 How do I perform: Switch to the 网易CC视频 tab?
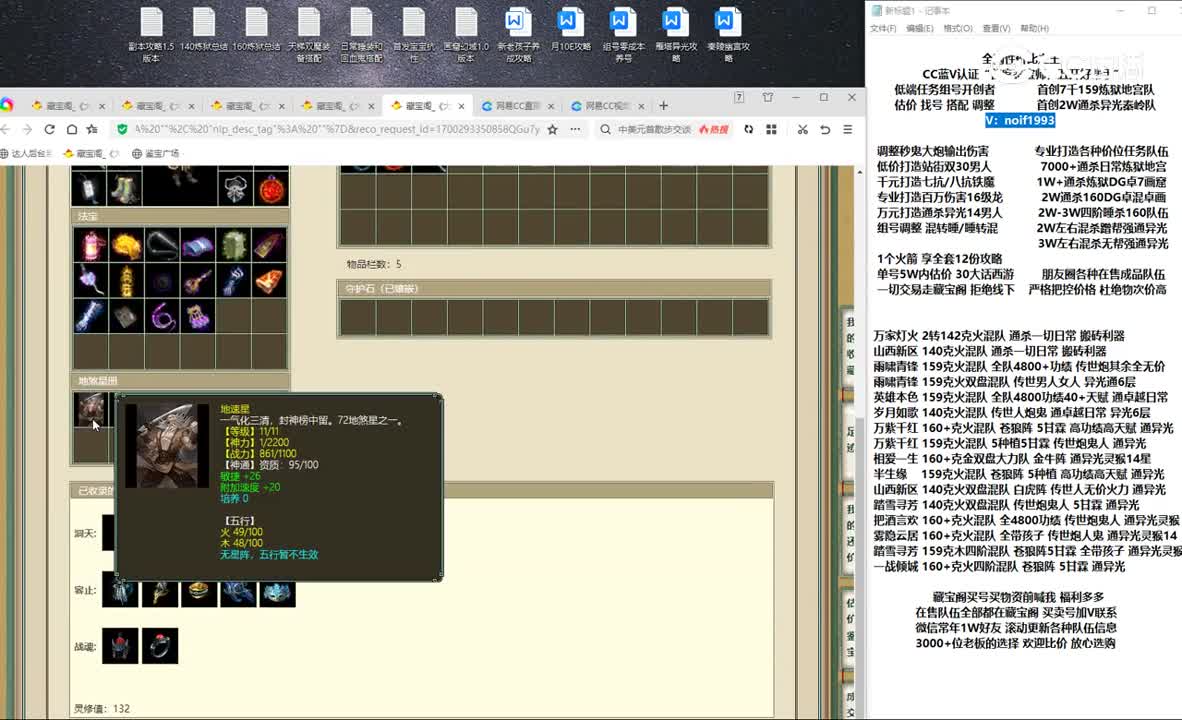click(x=608, y=106)
